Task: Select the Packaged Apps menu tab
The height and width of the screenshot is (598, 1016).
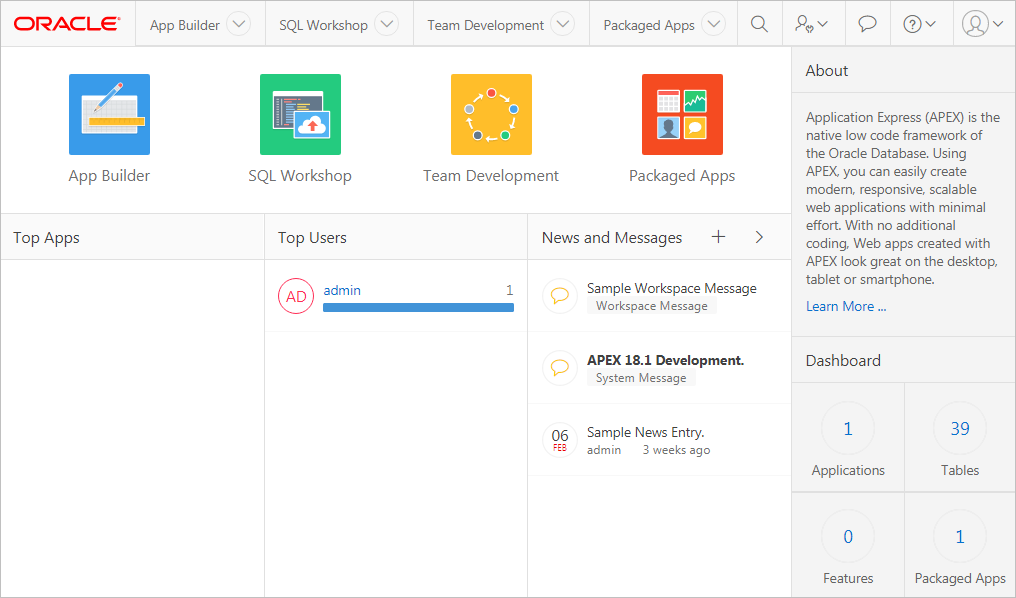Action: click(649, 25)
